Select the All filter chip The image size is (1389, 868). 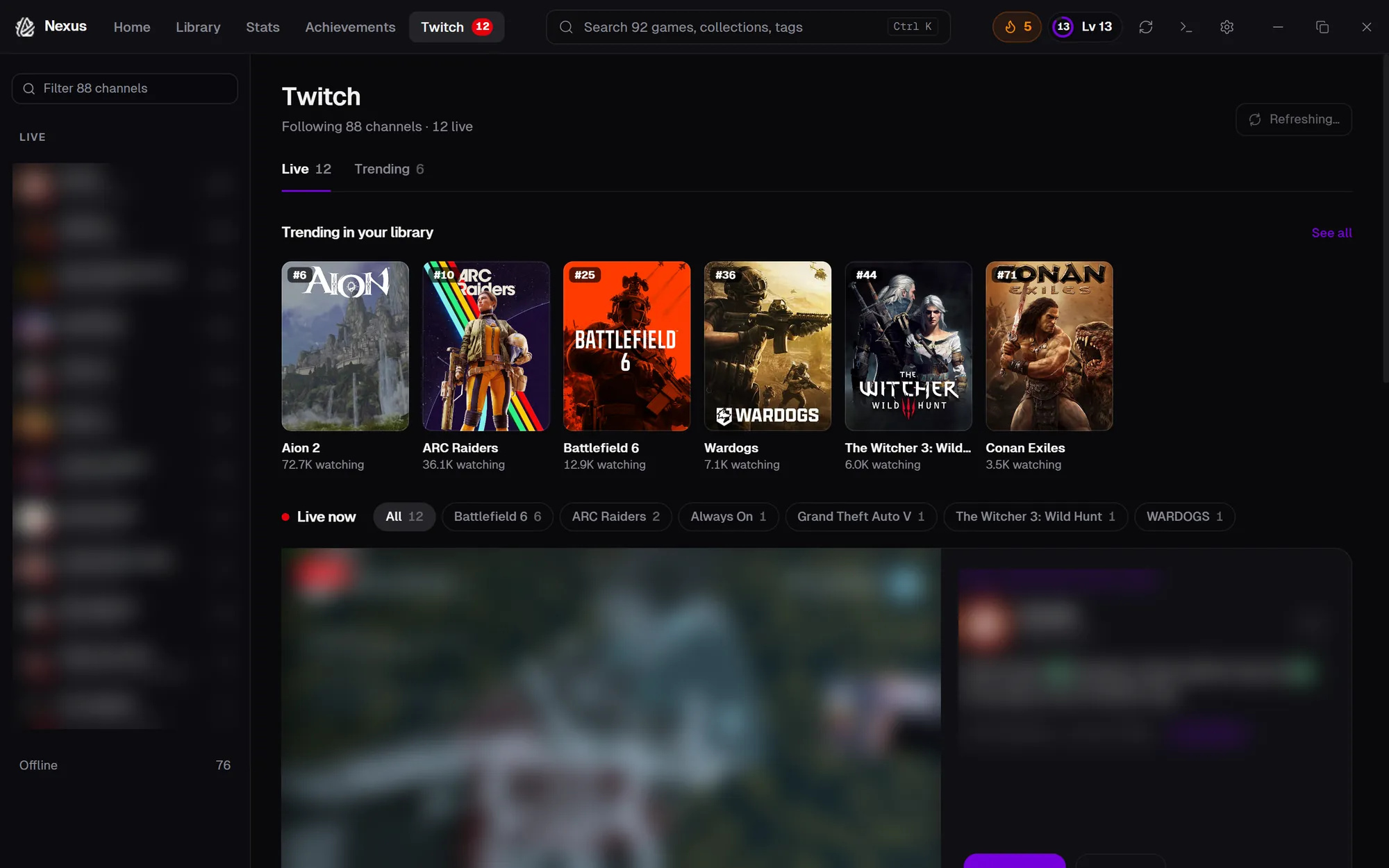pyautogui.click(x=404, y=517)
